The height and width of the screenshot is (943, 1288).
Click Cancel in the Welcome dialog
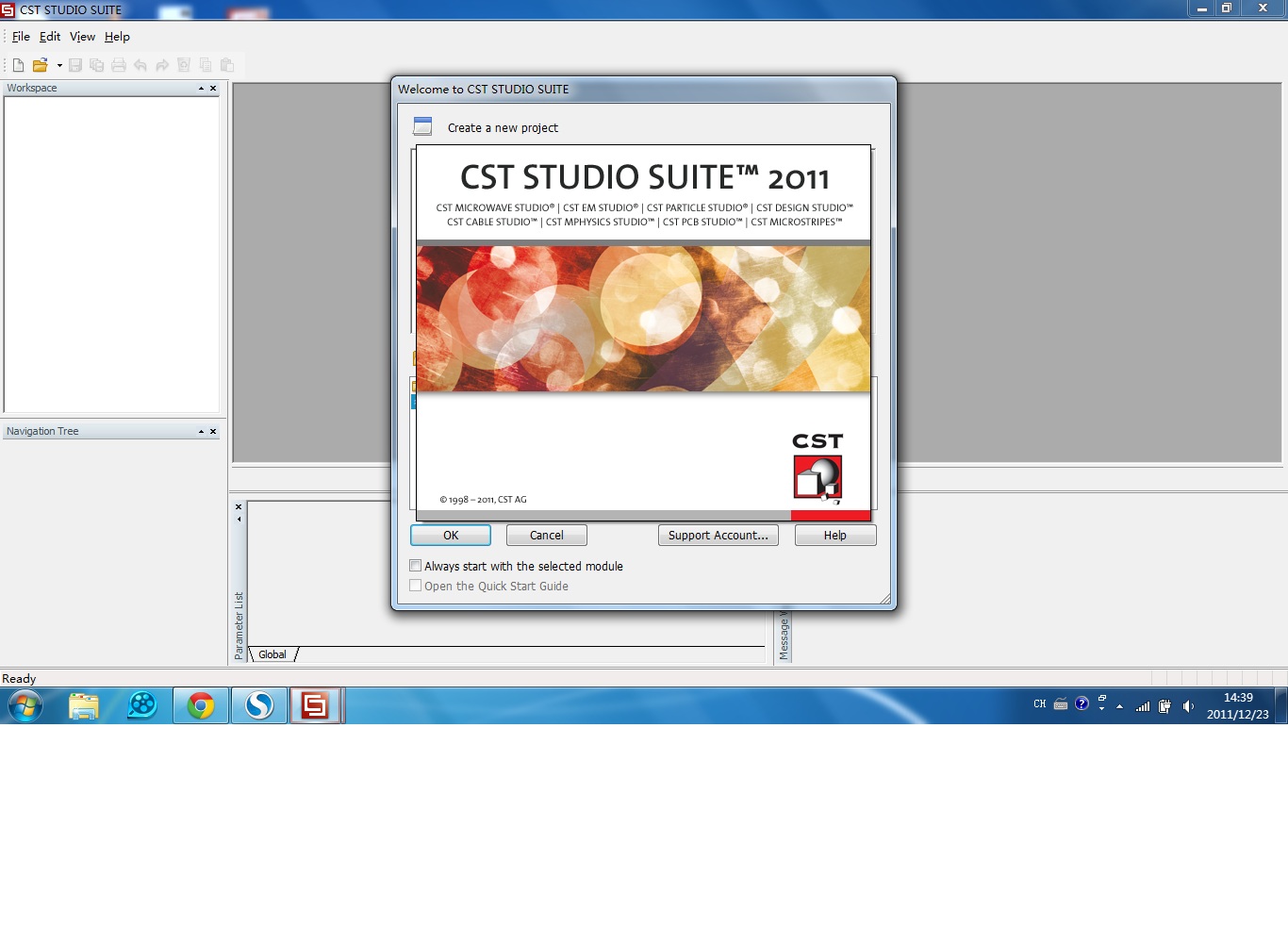(547, 535)
